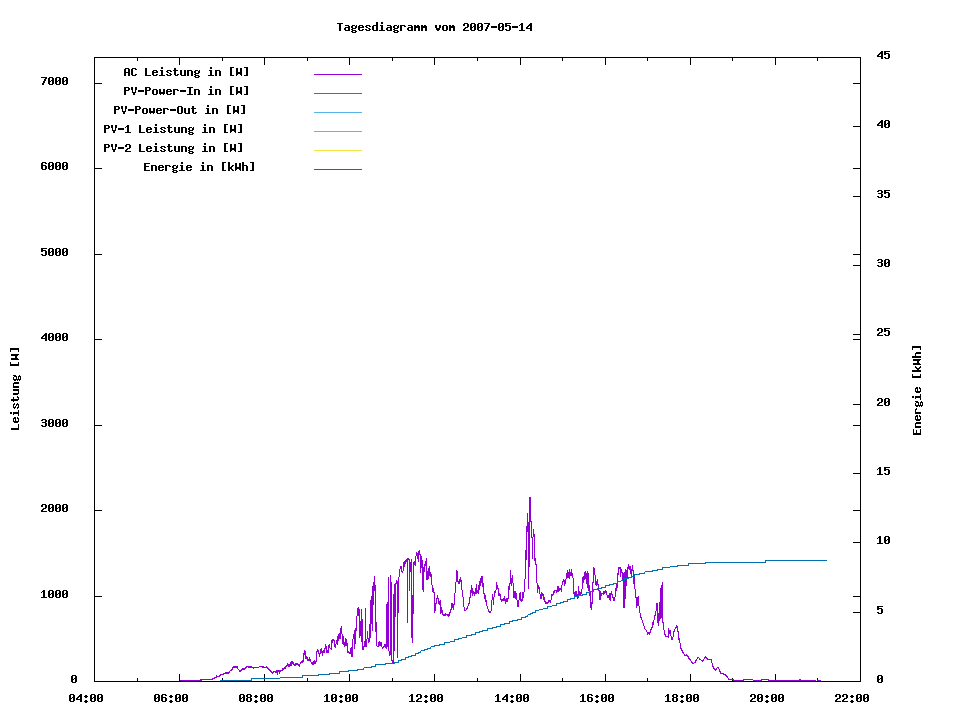Viewport: 960px width, 720px height.
Task: Click the 7000 value on the left axis
Action: pos(53,81)
